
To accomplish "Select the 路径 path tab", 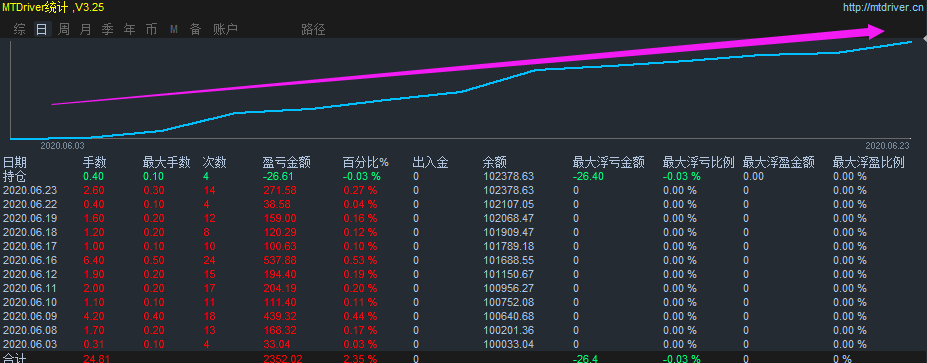I will 313,30.
